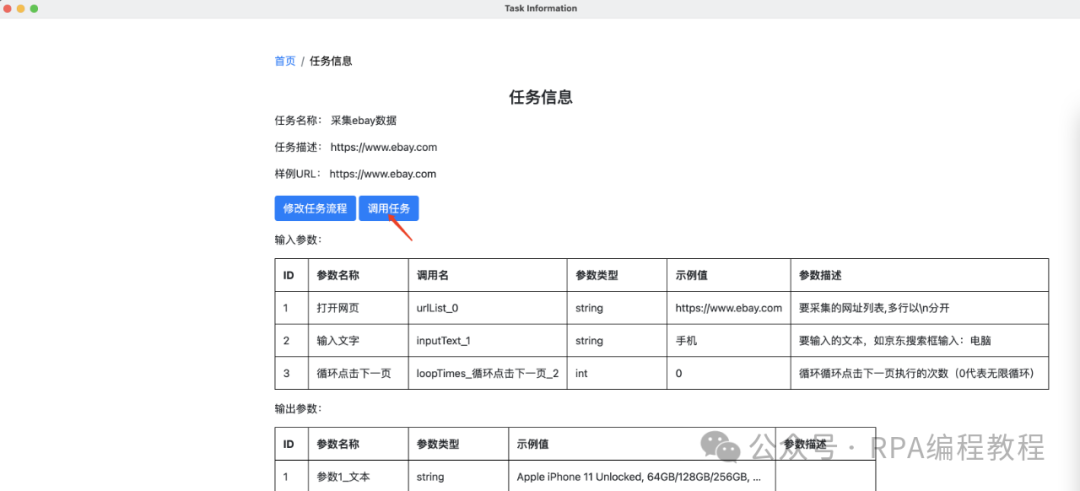Viewport: 1080px width, 491px height.
Task: Click the task name 采集ebay数据
Action: (x=364, y=121)
